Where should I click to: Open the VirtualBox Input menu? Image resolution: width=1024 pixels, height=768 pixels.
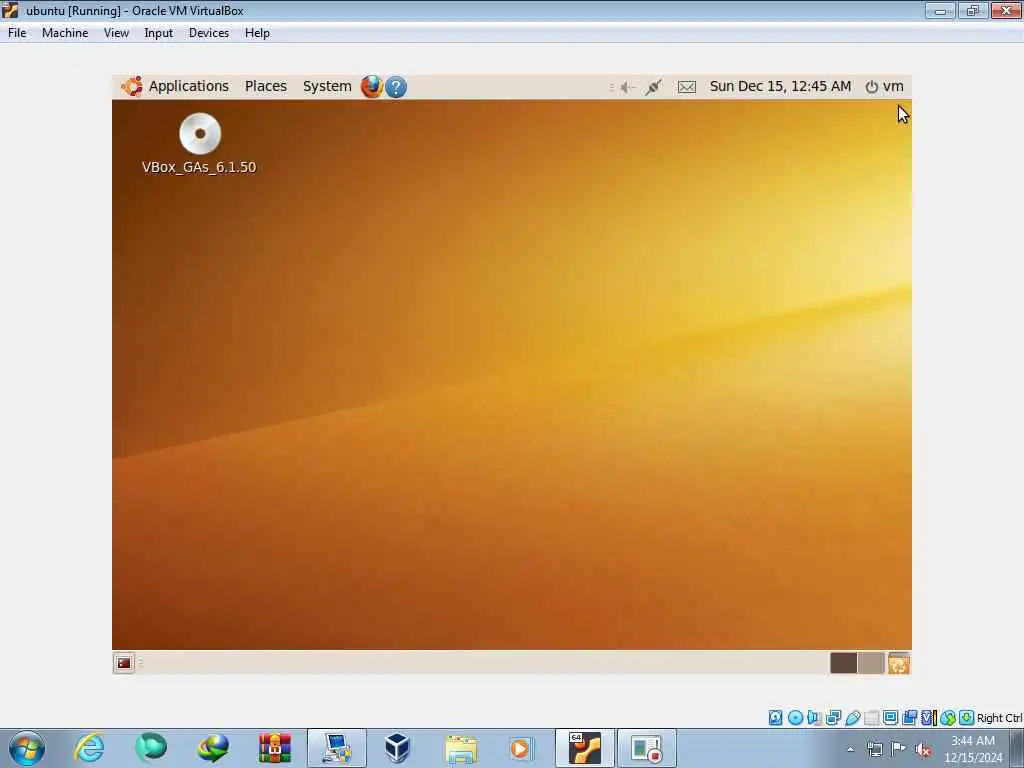(x=158, y=33)
